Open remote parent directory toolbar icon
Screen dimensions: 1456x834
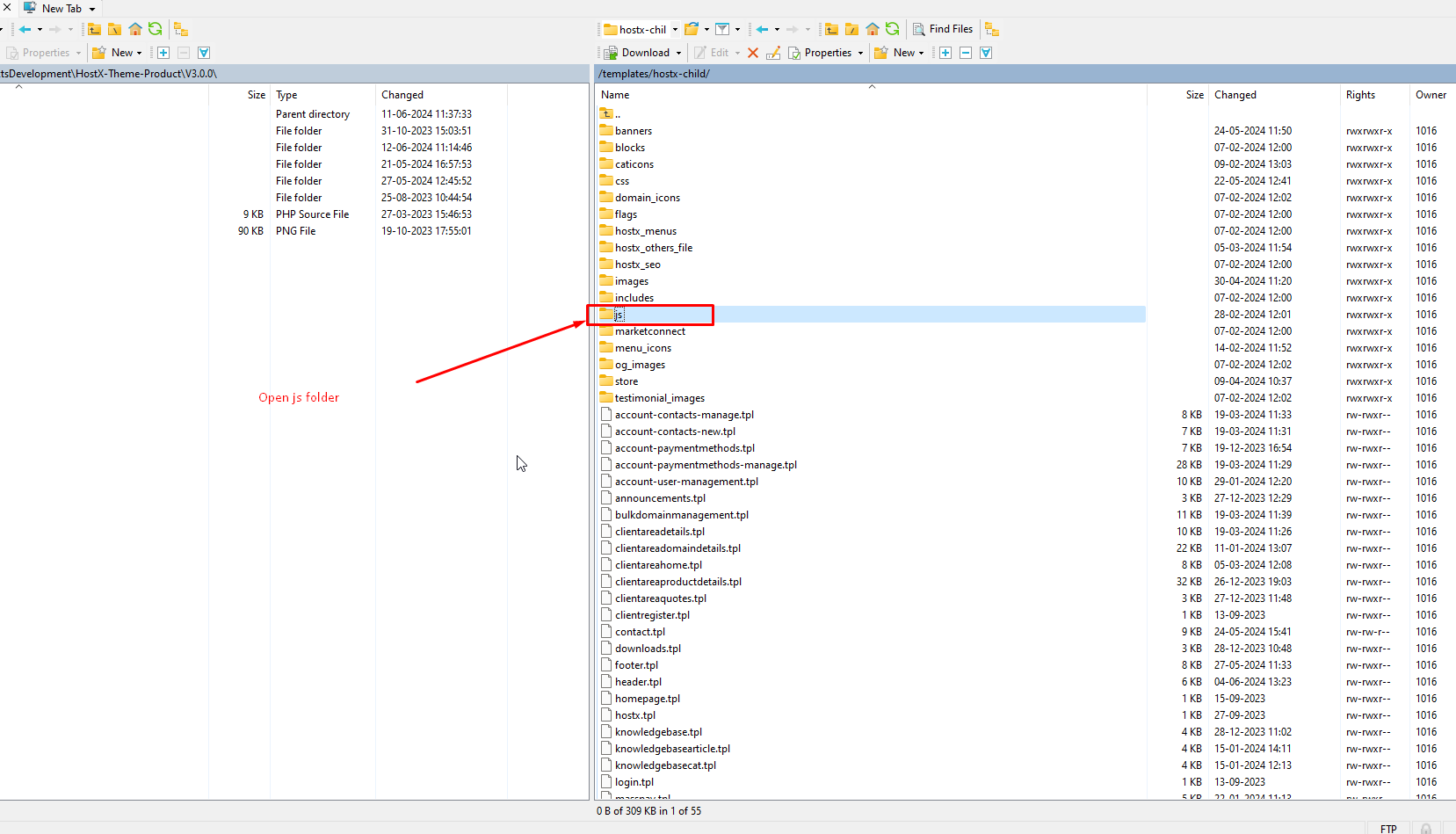coord(831,29)
